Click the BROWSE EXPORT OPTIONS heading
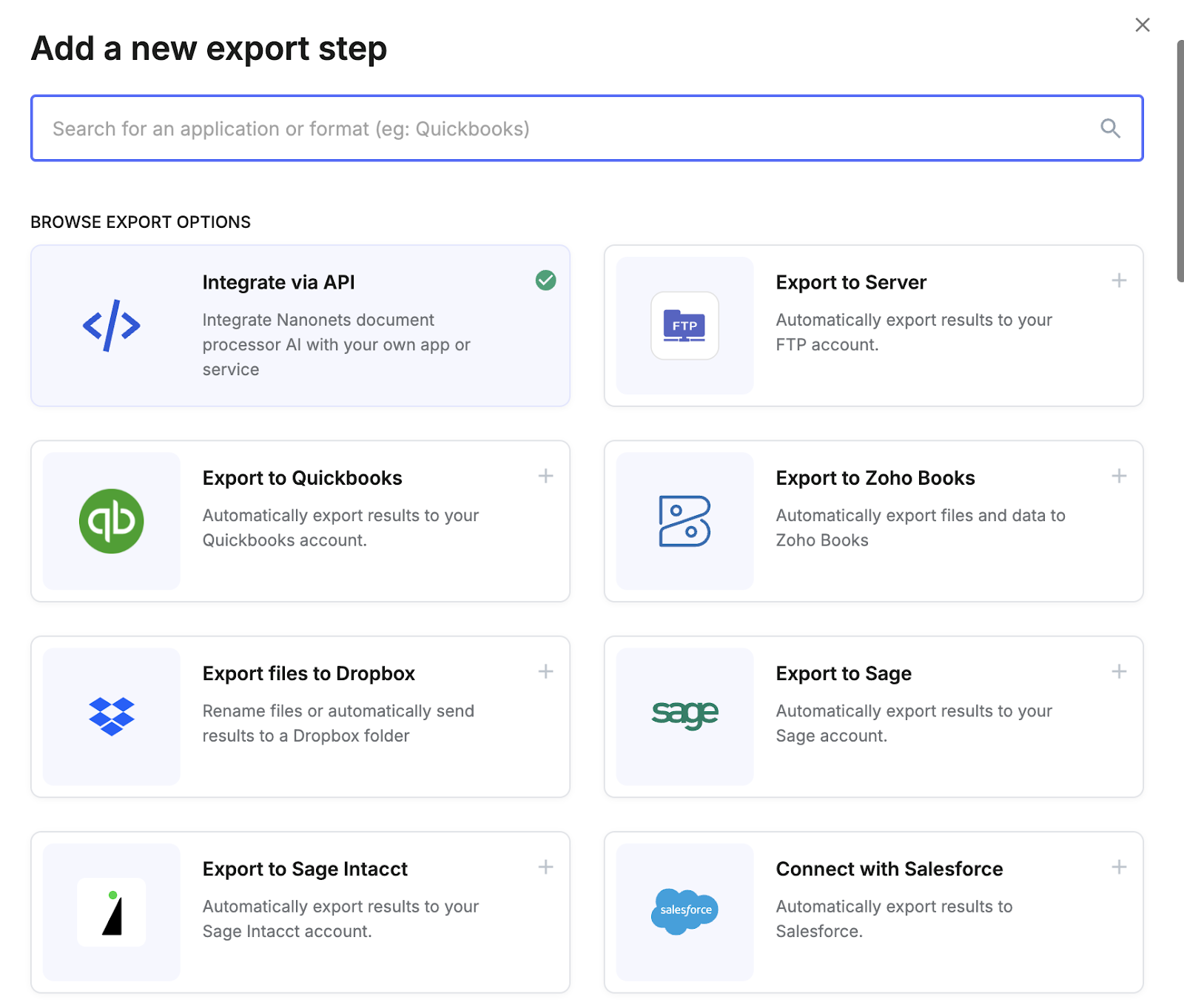The width and height of the screenshot is (1184, 1008). coord(141,222)
